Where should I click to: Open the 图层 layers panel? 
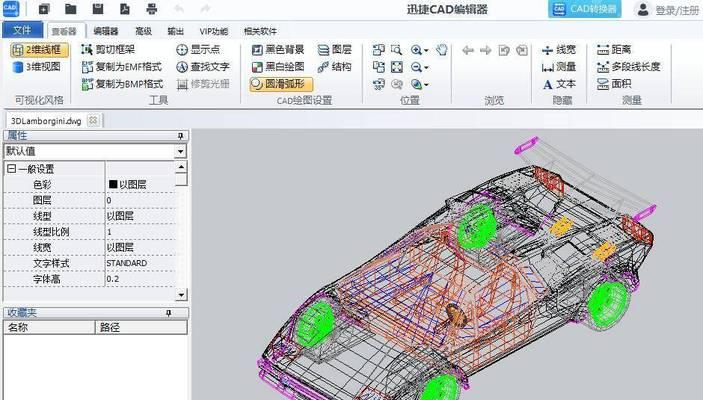(x=334, y=49)
